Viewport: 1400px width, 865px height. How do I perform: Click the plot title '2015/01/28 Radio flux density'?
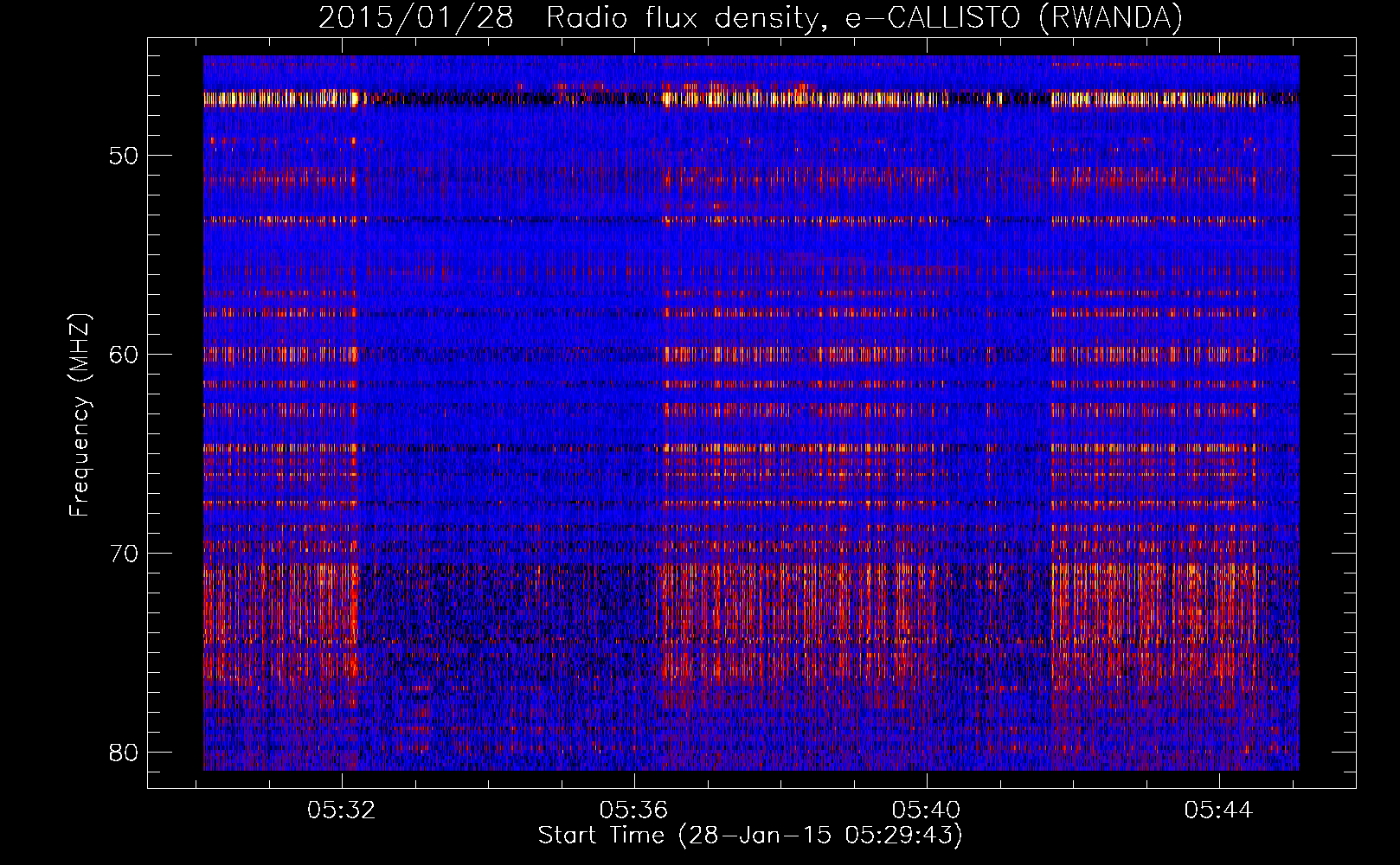tap(750, 18)
